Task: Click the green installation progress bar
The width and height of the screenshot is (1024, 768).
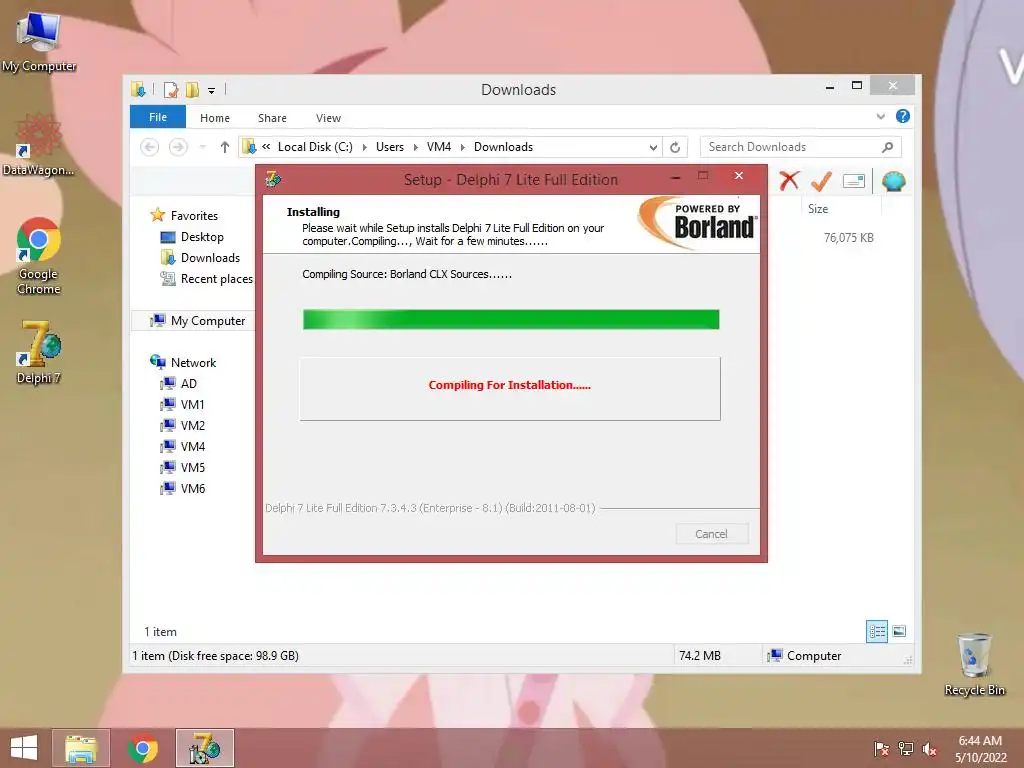Action: [x=511, y=319]
